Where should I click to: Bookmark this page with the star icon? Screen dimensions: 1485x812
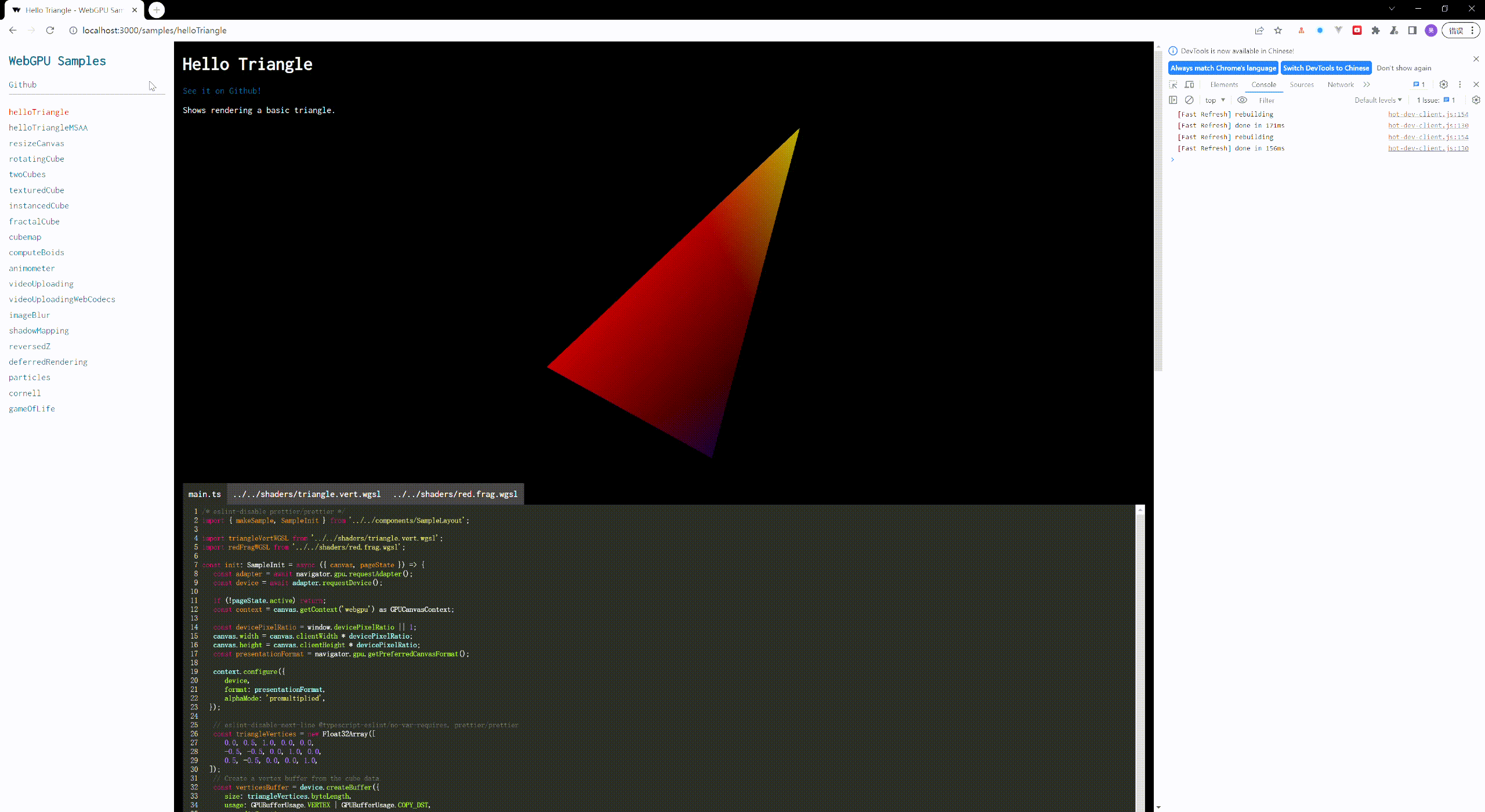coord(1278,31)
